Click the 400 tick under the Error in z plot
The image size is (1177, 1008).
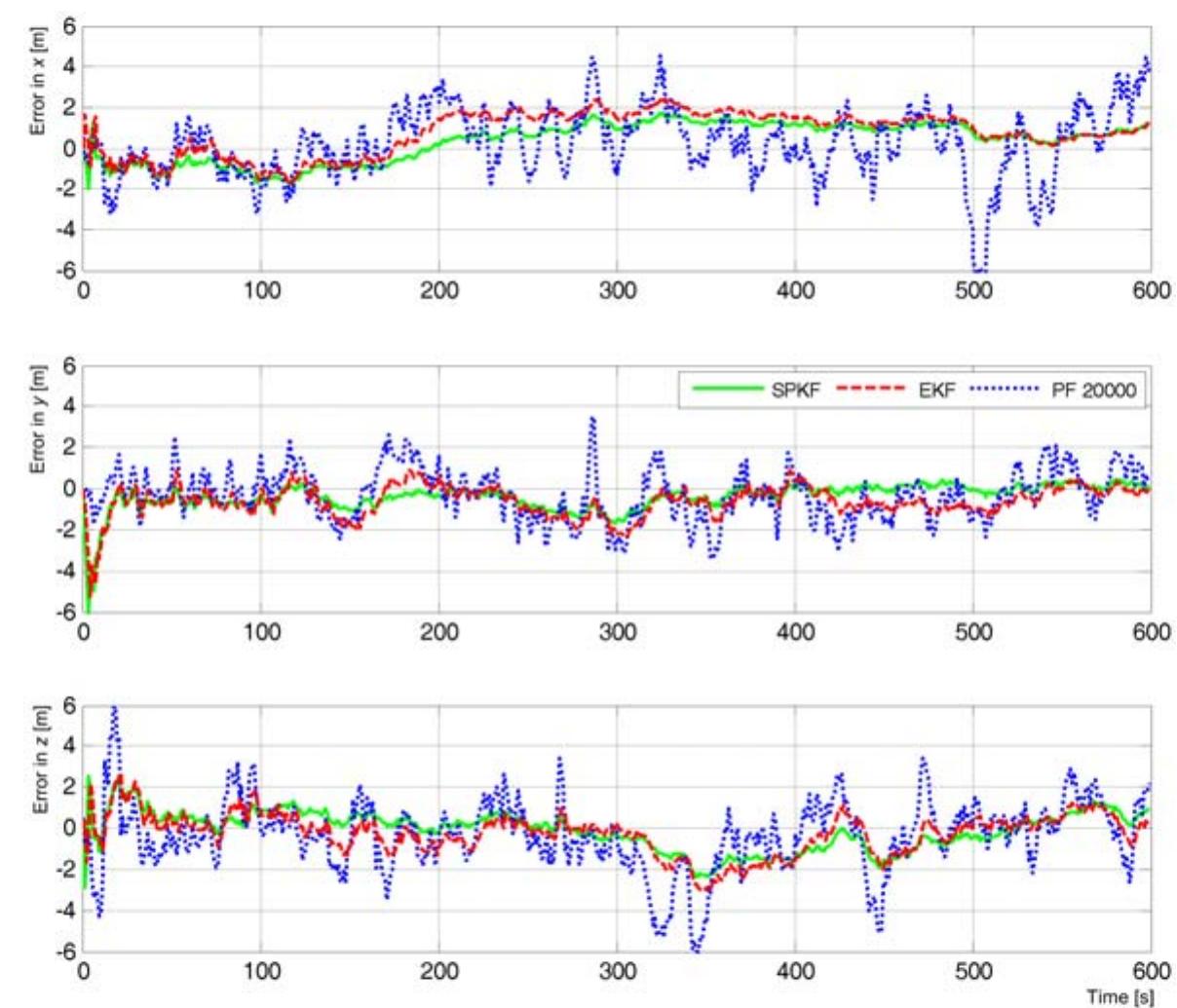795,971
